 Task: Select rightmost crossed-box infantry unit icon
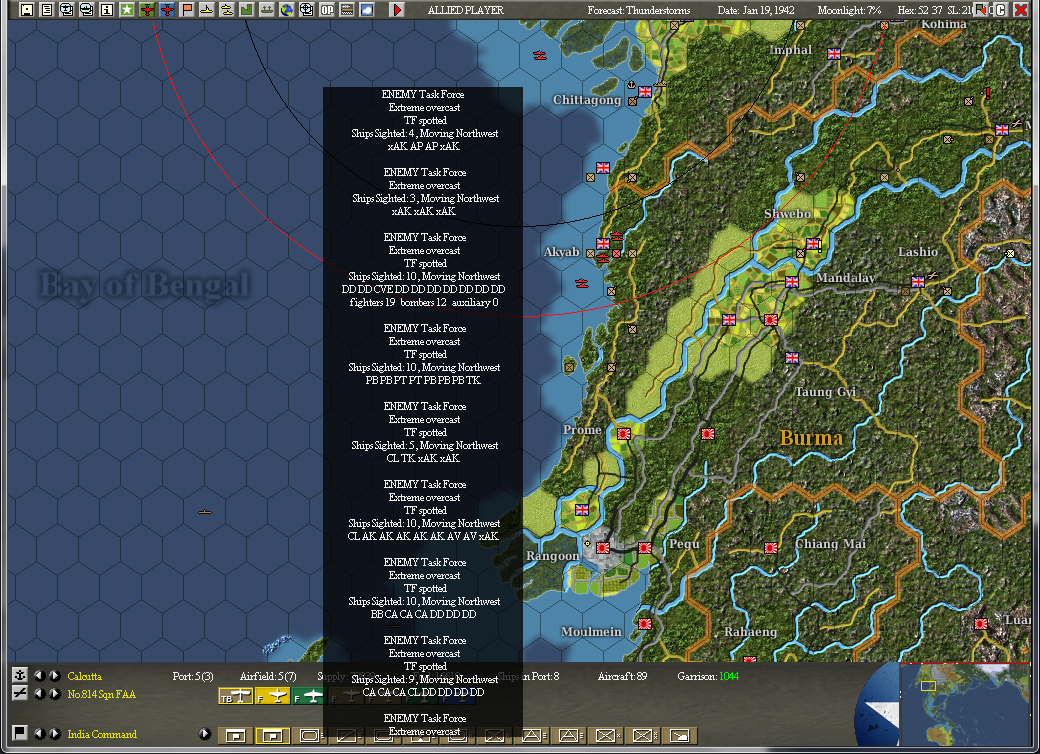643,735
